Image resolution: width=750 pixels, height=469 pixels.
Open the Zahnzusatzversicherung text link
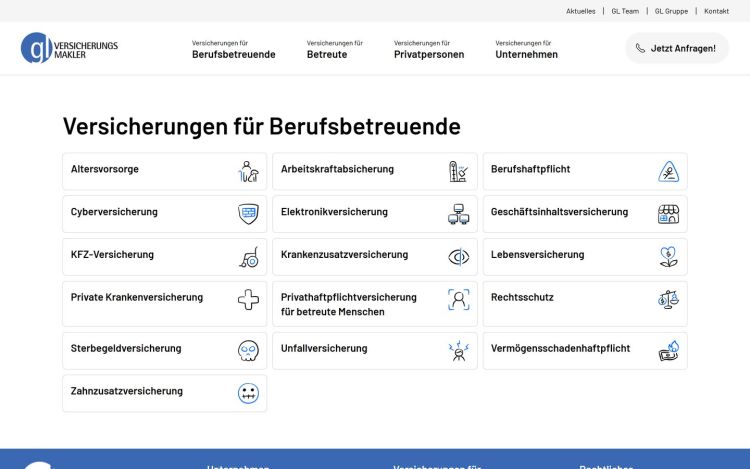click(x=127, y=391)
